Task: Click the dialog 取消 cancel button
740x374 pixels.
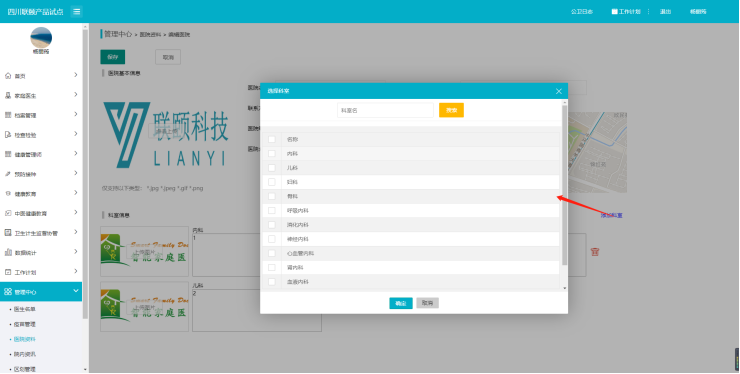Action: [x=428, y=303]
